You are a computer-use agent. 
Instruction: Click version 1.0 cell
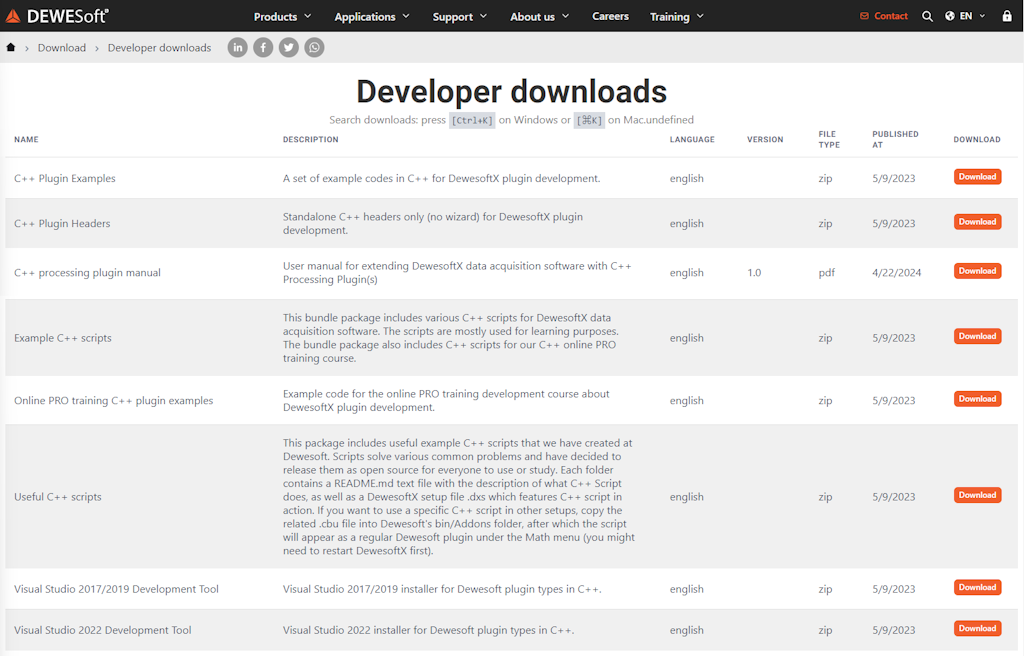(x=754, y=272)
